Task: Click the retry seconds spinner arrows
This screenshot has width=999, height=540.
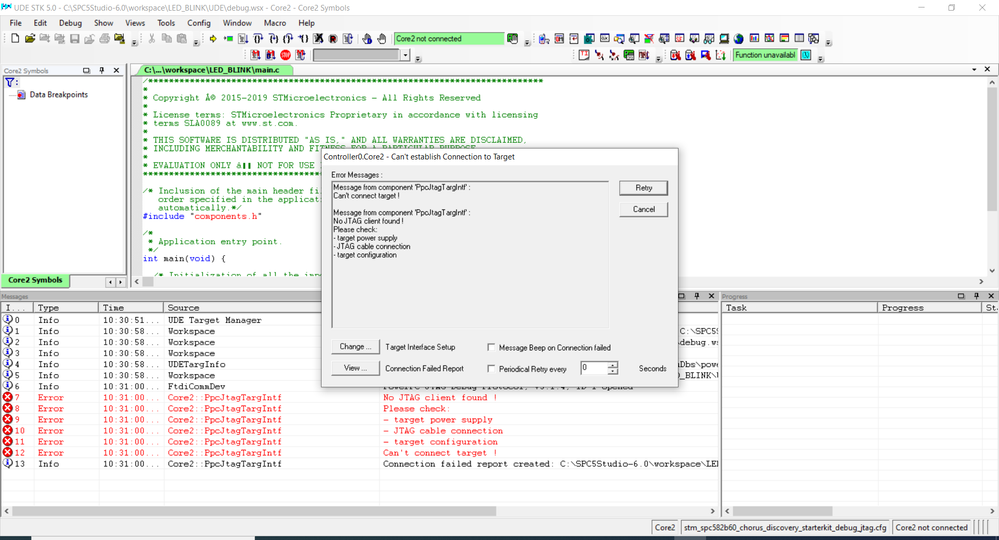Action: pos(613,368)
